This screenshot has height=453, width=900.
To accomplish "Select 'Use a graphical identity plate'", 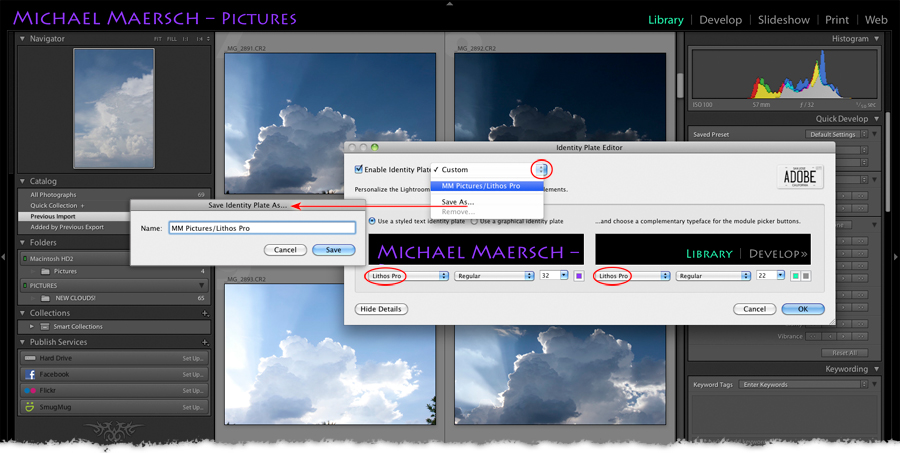I will pos(475,221).
